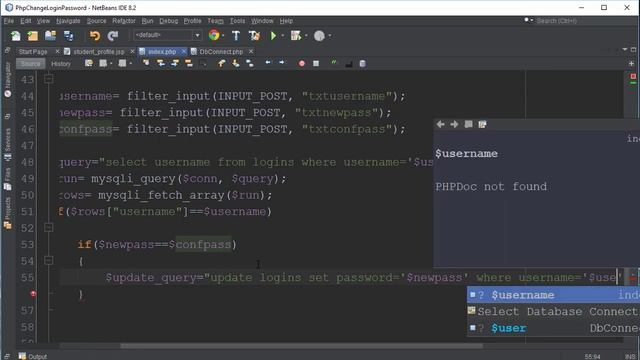
Task: Click the Build Project hammer icon
Action: point(236,36)
